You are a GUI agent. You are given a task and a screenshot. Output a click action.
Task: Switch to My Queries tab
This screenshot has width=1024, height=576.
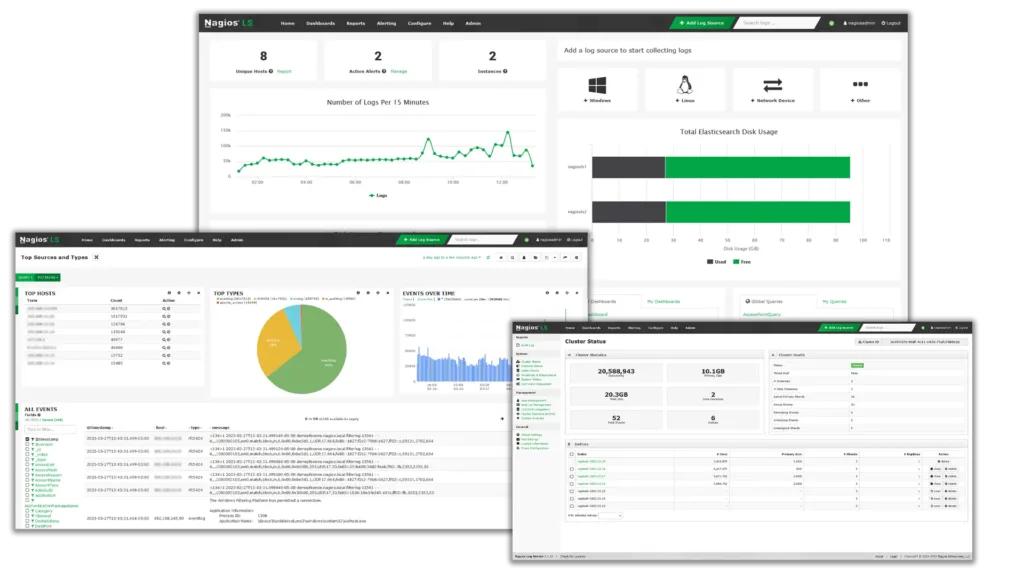point(834,302)
